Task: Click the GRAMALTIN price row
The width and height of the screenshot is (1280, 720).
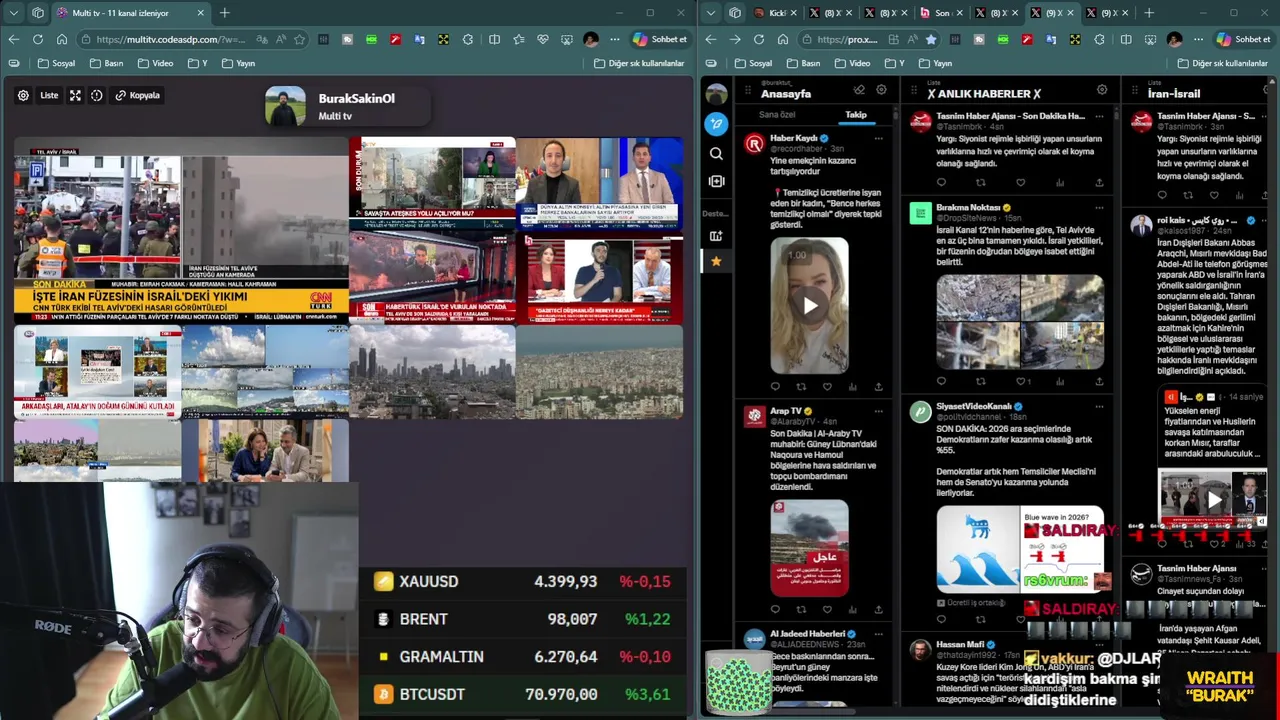Action: pyautogui.click(x=523, y=656)
